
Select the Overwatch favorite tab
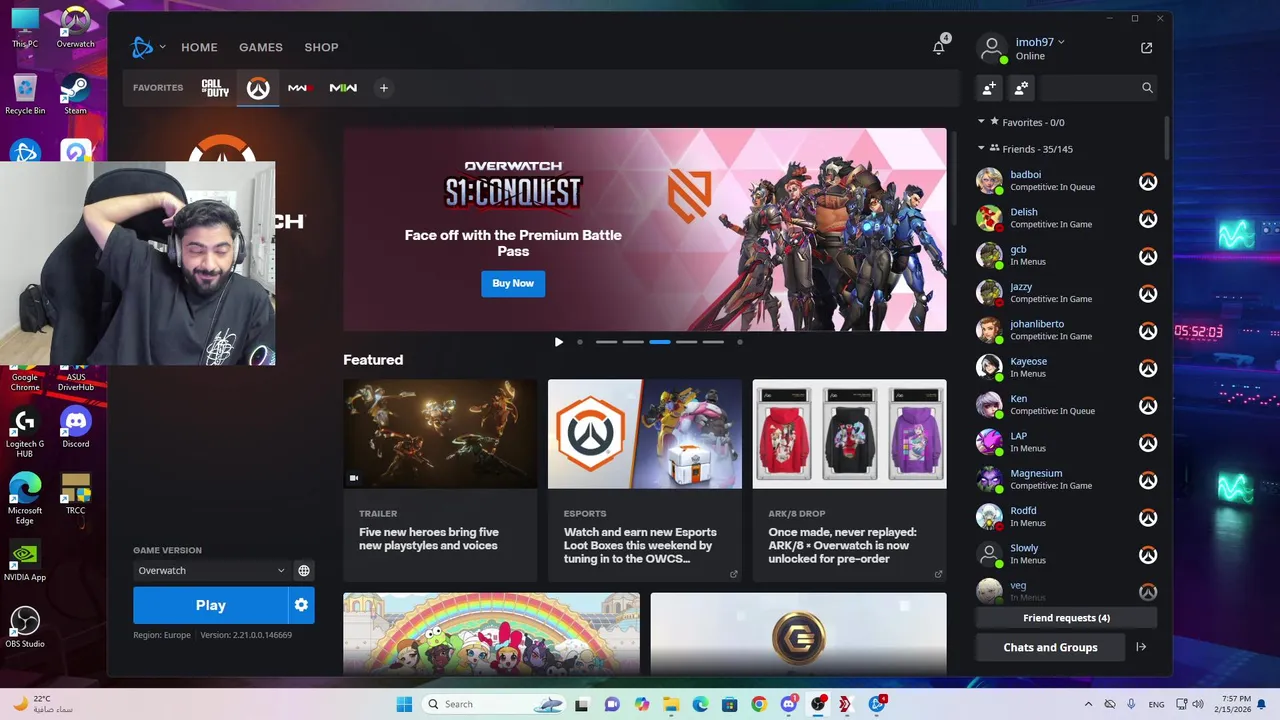coord(258,88)
